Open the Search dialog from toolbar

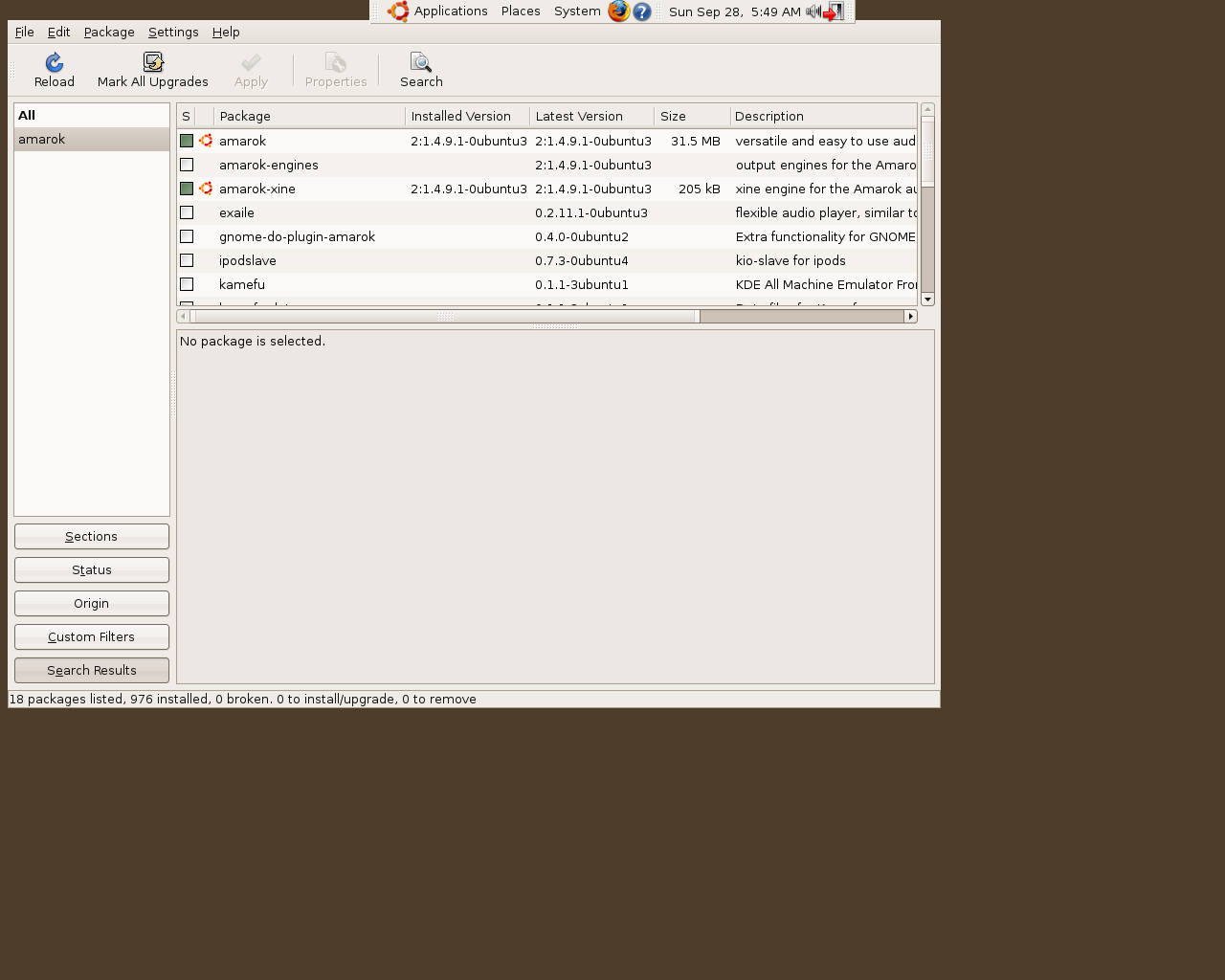(421, 70)
